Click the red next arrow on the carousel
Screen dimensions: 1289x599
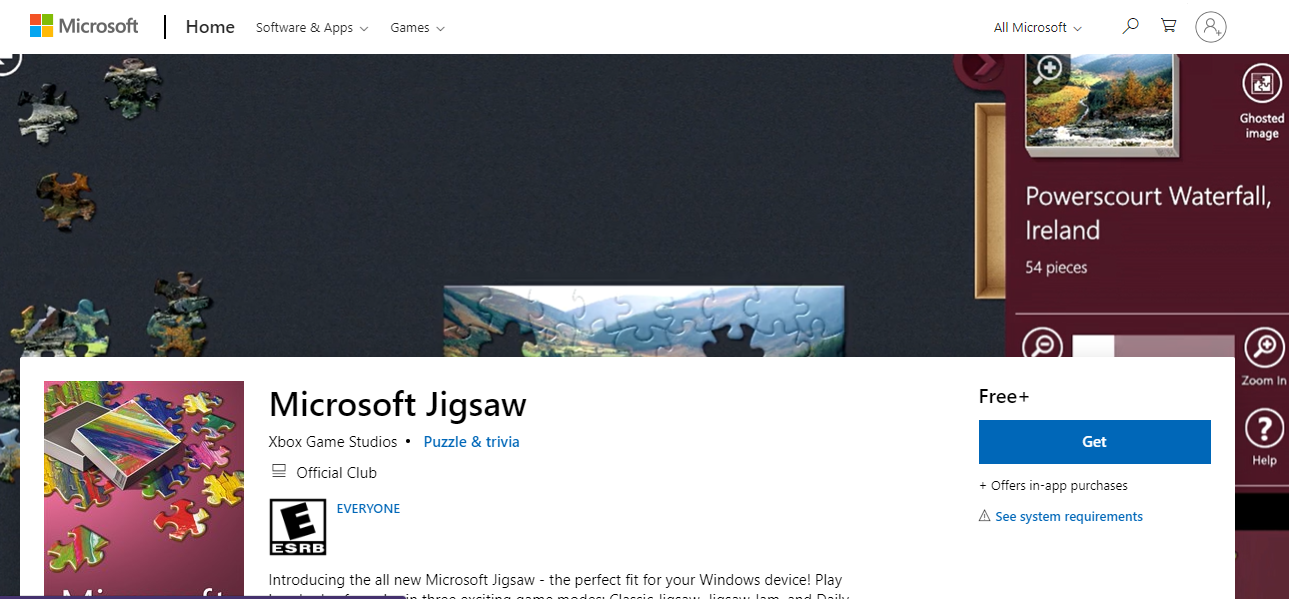[x=980, y=66]
